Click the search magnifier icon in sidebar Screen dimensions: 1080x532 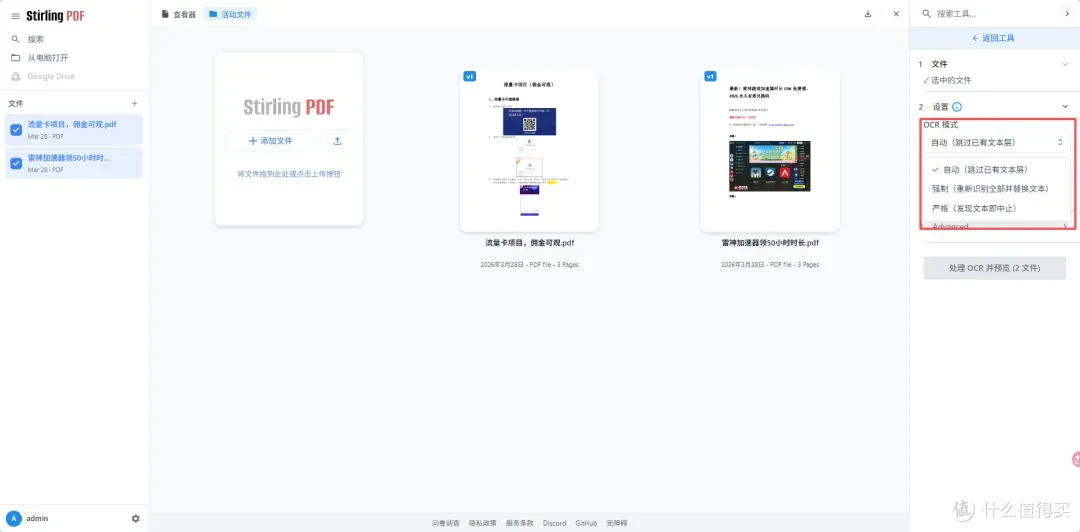[15, 39]
